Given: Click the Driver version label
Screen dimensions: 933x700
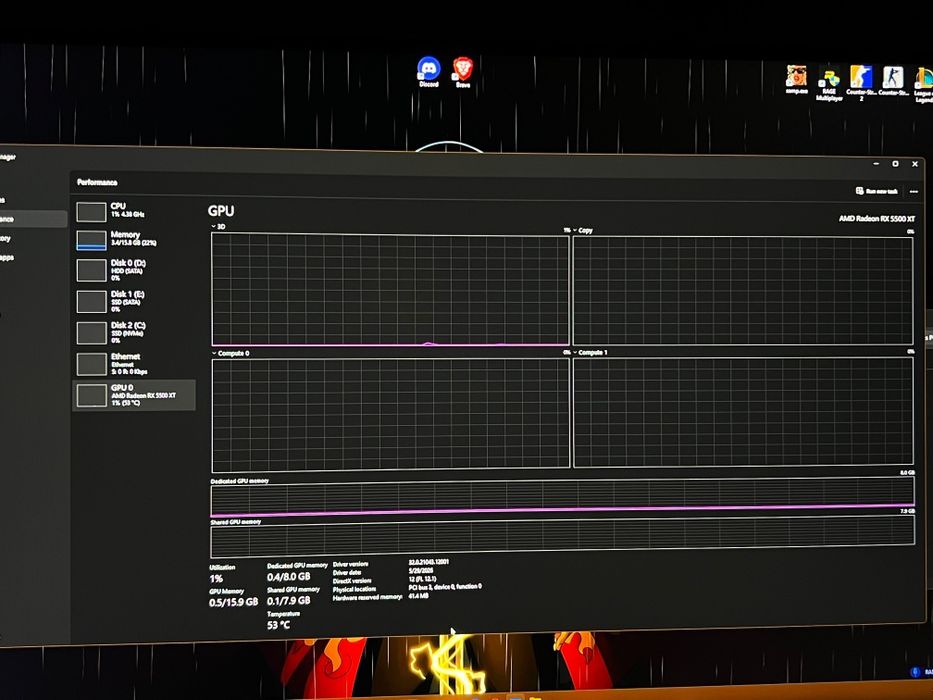Looking at the screenshot, I should click(x=350, y=564).
